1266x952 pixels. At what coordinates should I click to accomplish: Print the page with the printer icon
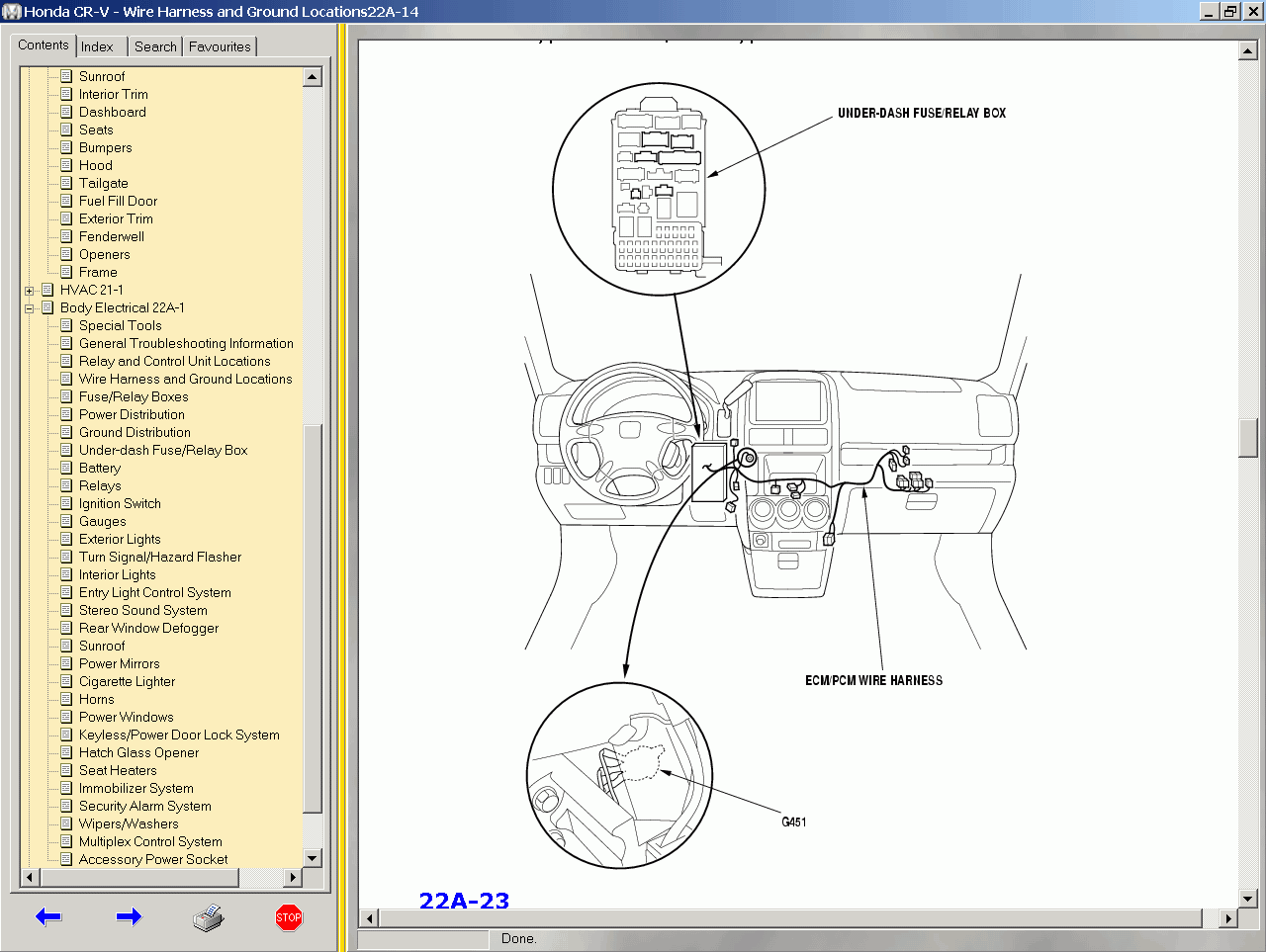pyautogui.click(x=209, y=917)
